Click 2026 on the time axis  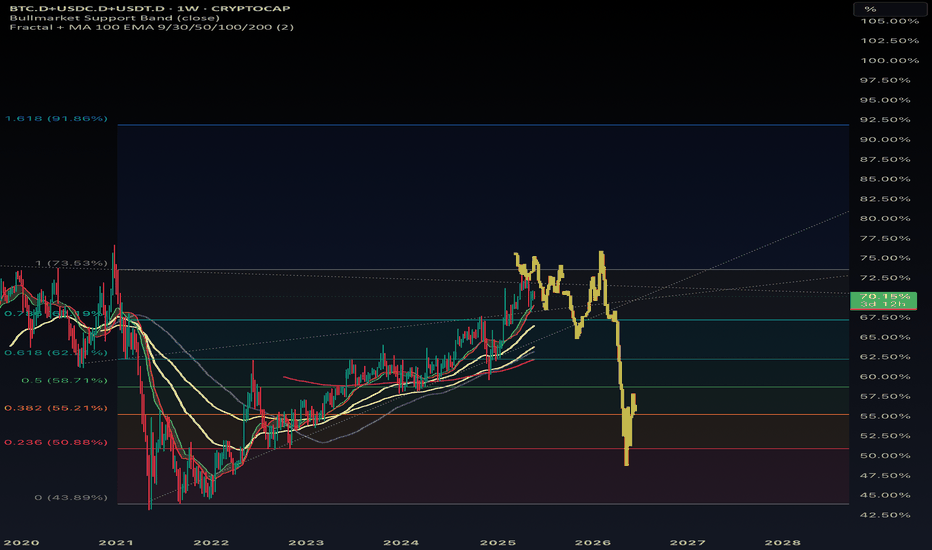click(x=593, y=542)
